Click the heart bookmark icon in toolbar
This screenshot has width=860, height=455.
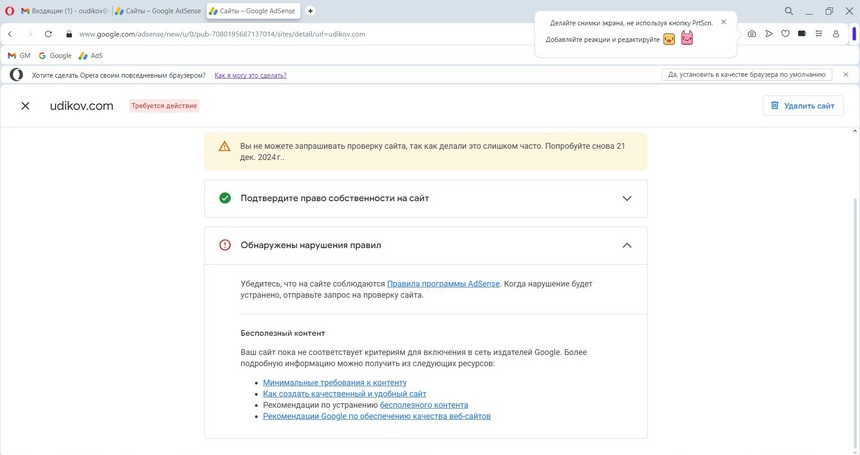785,34
